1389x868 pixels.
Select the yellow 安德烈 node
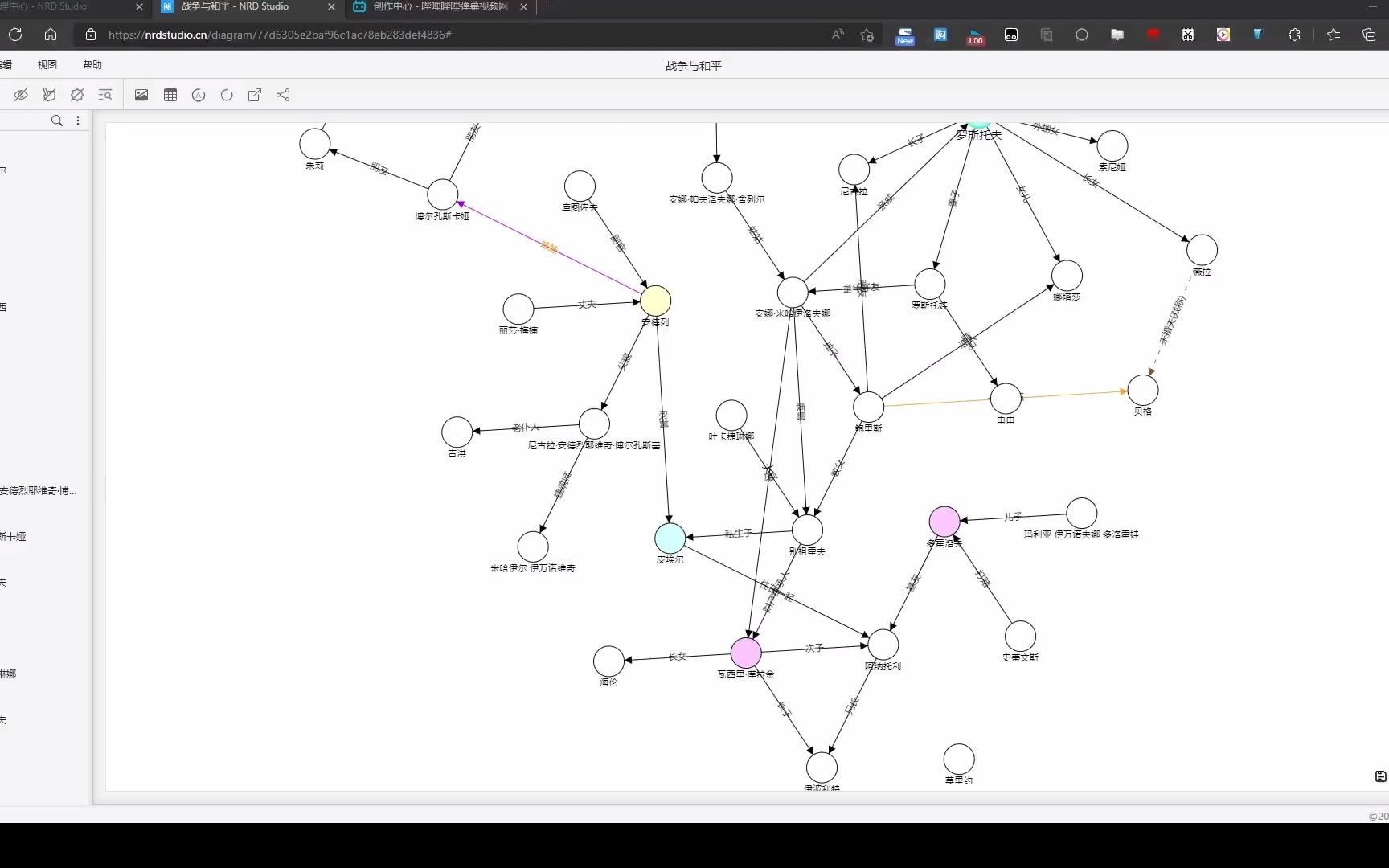tap(655, 301)
